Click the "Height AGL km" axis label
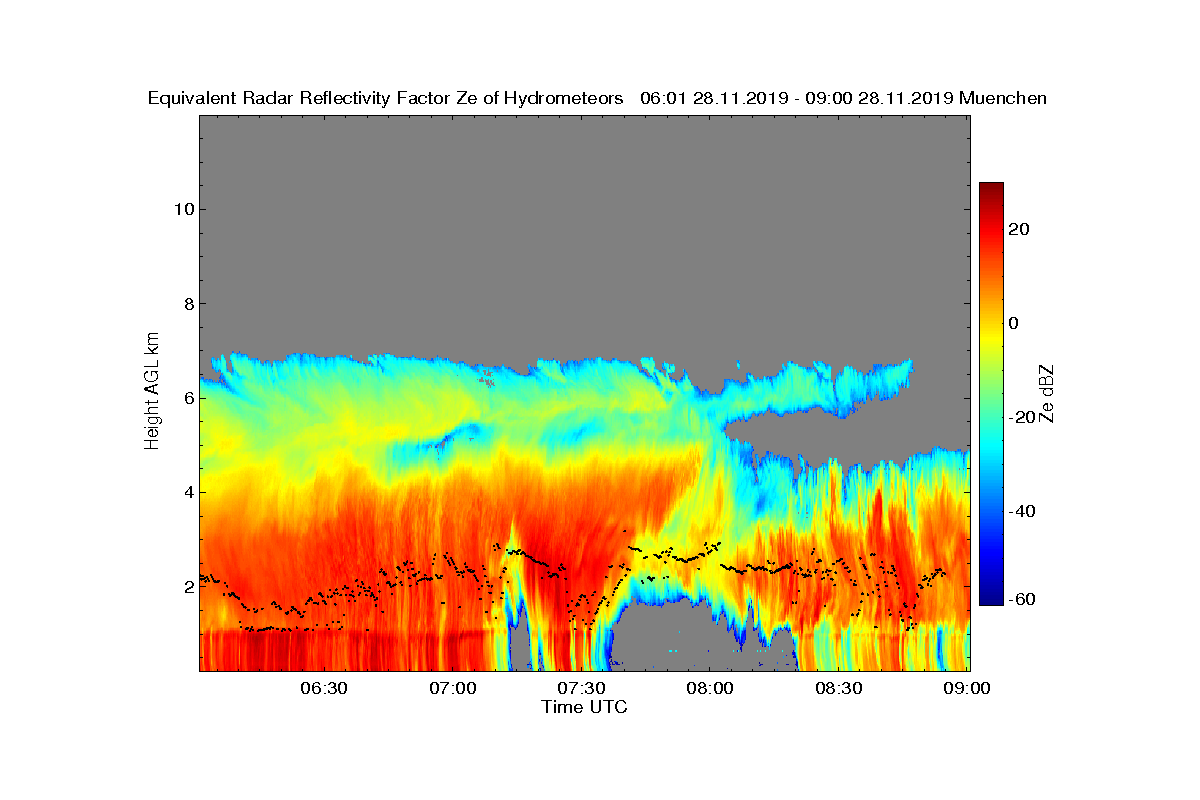The height and width of the screenshot is (800, 1200). point(152,390)
